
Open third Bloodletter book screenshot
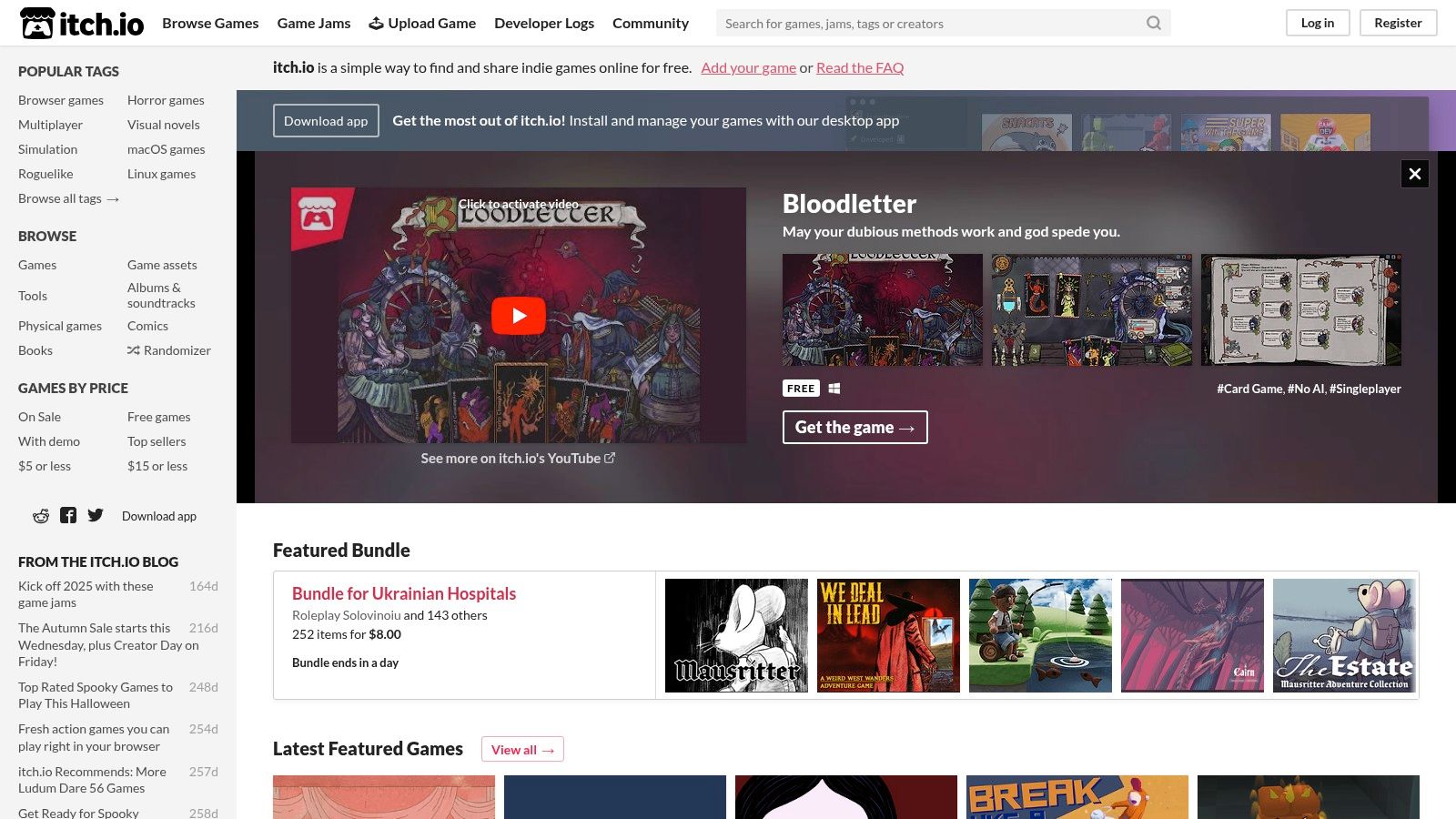[1301, 309]
